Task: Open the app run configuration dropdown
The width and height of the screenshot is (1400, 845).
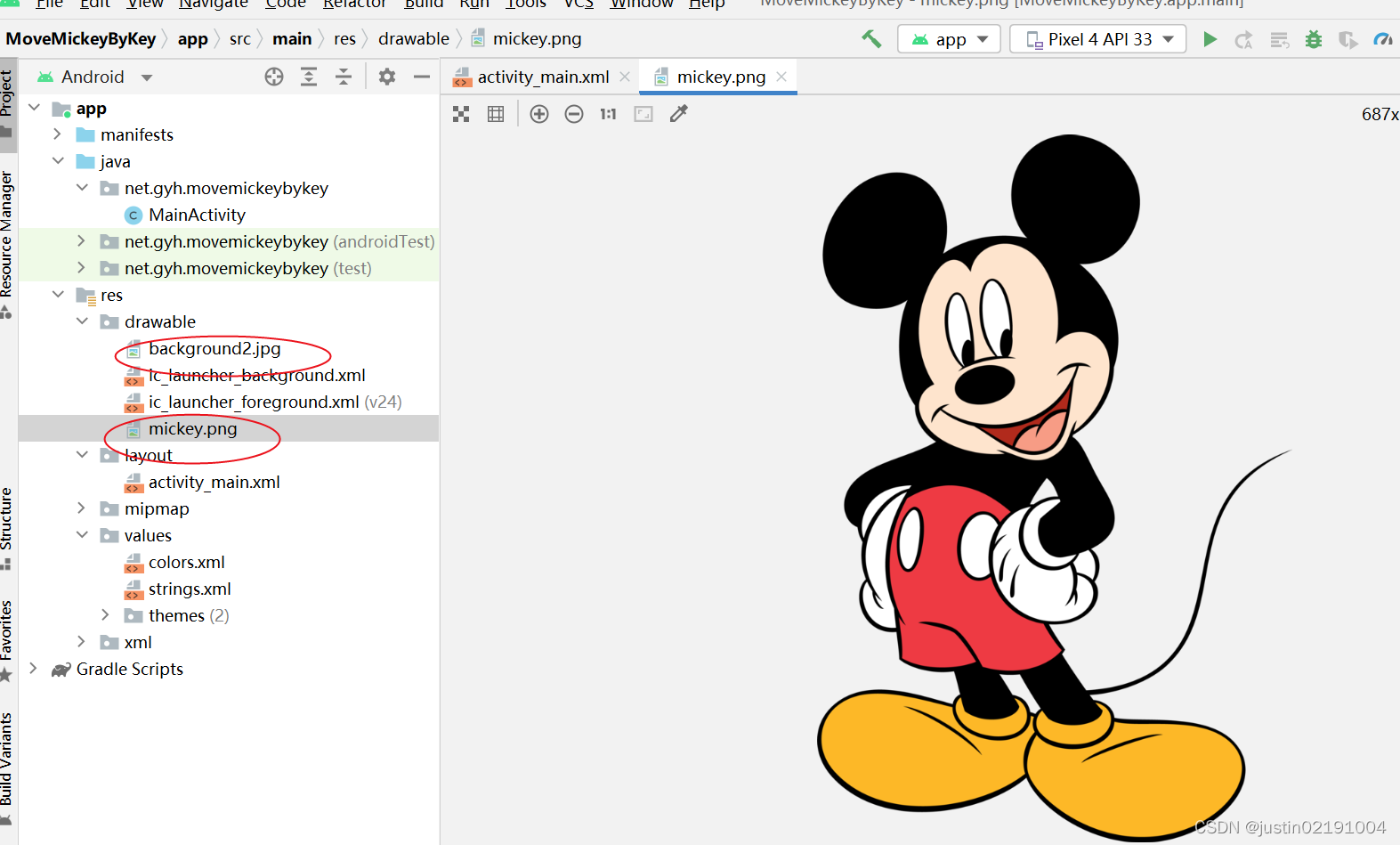Action: coord(950,39)
